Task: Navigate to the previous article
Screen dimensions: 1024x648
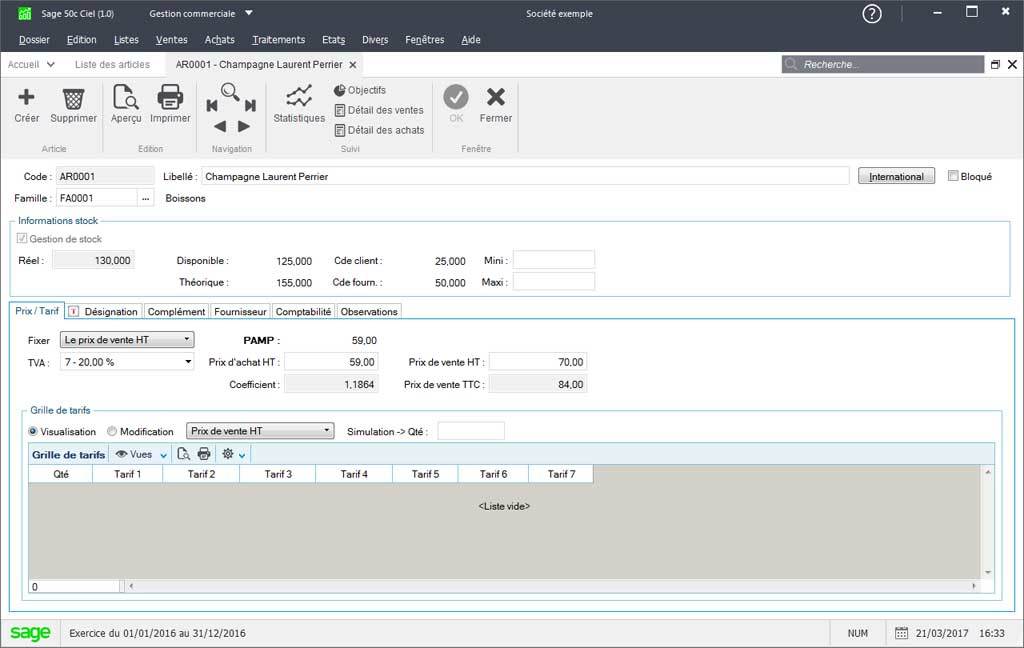Action: (220, 126)
